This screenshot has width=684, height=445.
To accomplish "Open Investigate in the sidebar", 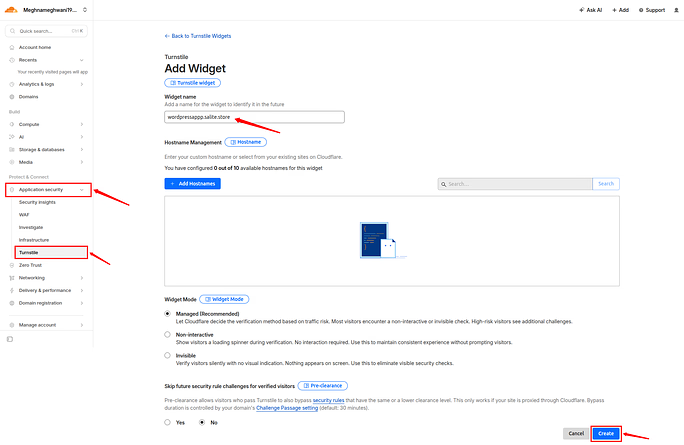I will pyautogui.click(x=31, y=227).
